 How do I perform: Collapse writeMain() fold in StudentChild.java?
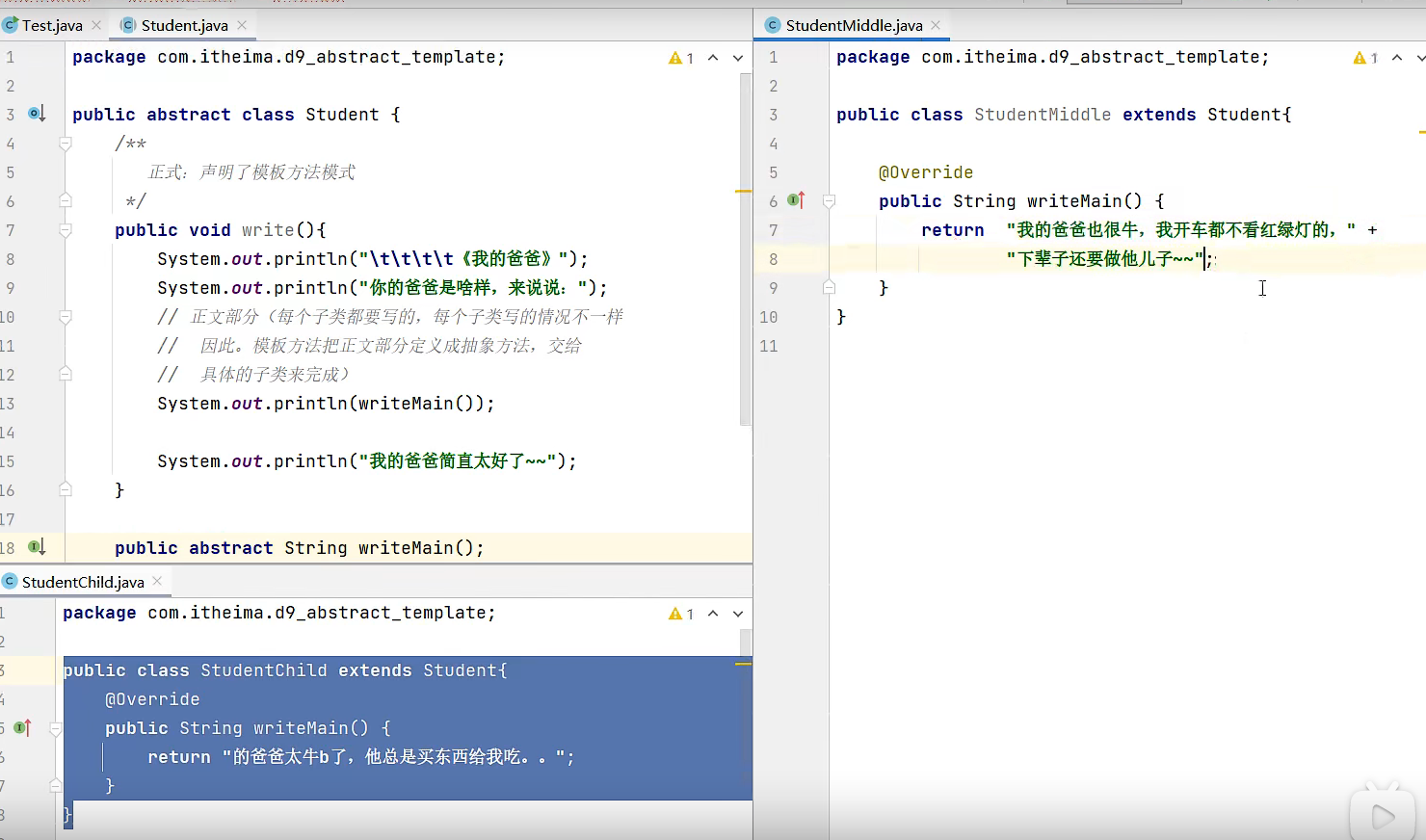click(56, 728)
